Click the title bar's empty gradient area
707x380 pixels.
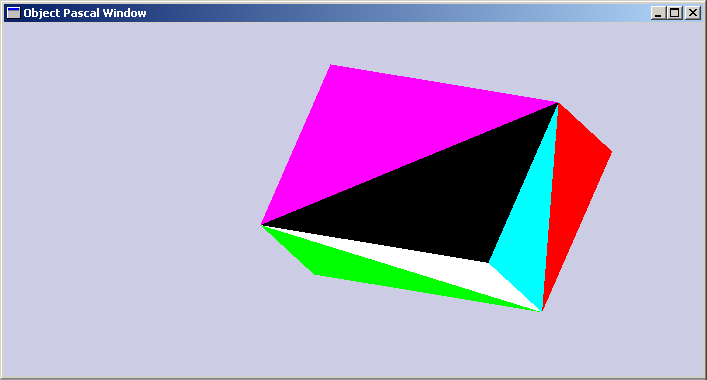[x=397, y=13]
